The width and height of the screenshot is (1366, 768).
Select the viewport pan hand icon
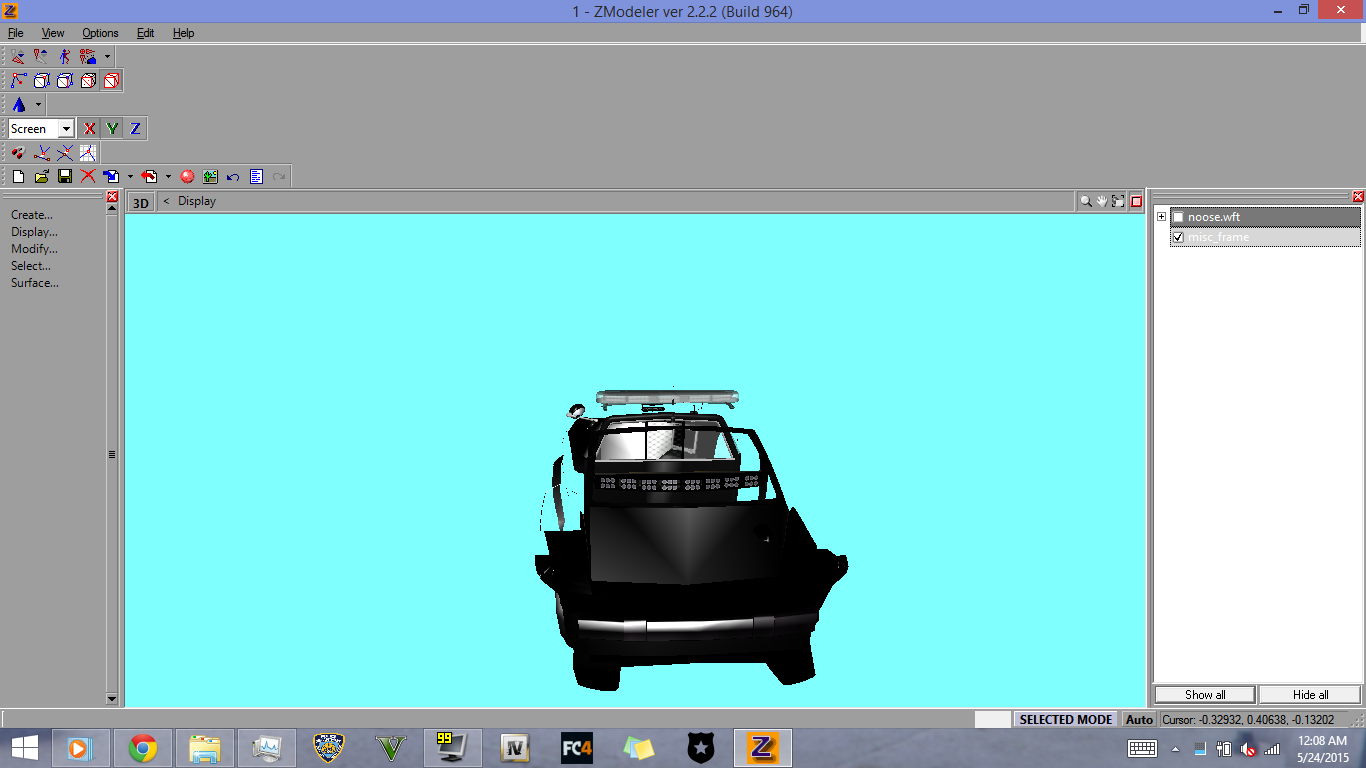tap(1102, 201)
